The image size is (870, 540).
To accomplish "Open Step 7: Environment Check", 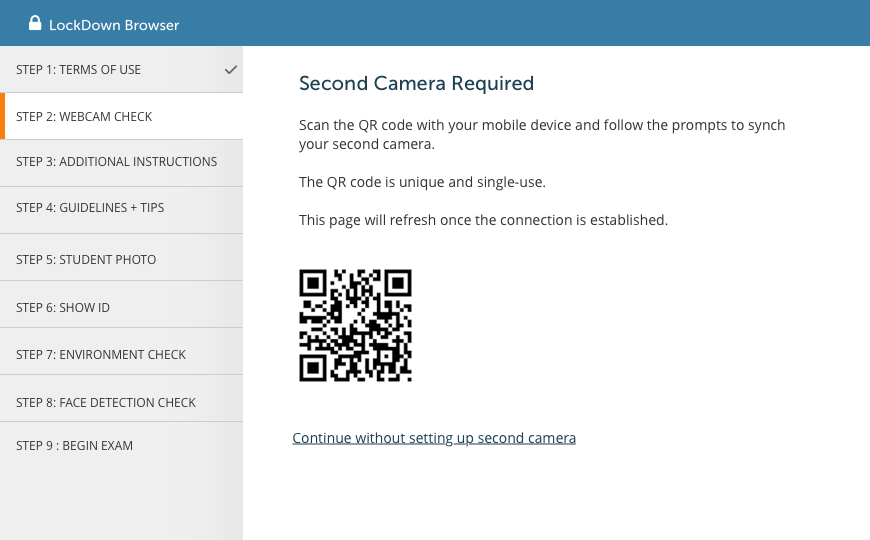I will click(x=122, y=352).
